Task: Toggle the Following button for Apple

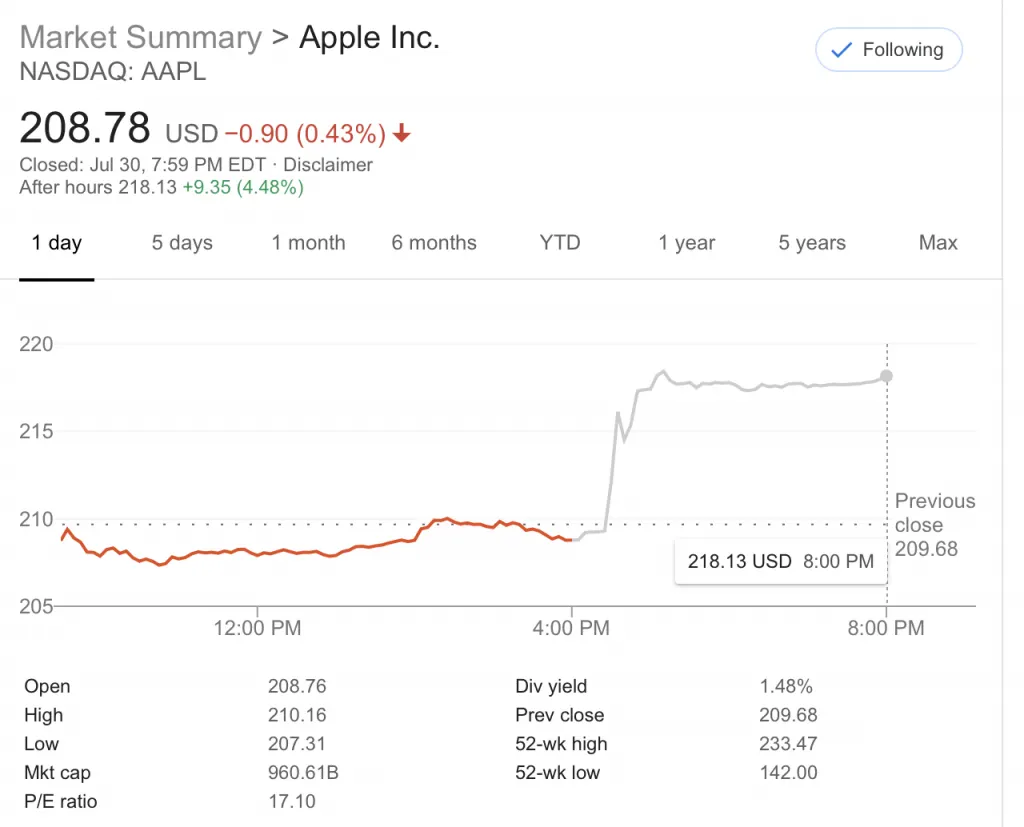Action: (888, 50)
